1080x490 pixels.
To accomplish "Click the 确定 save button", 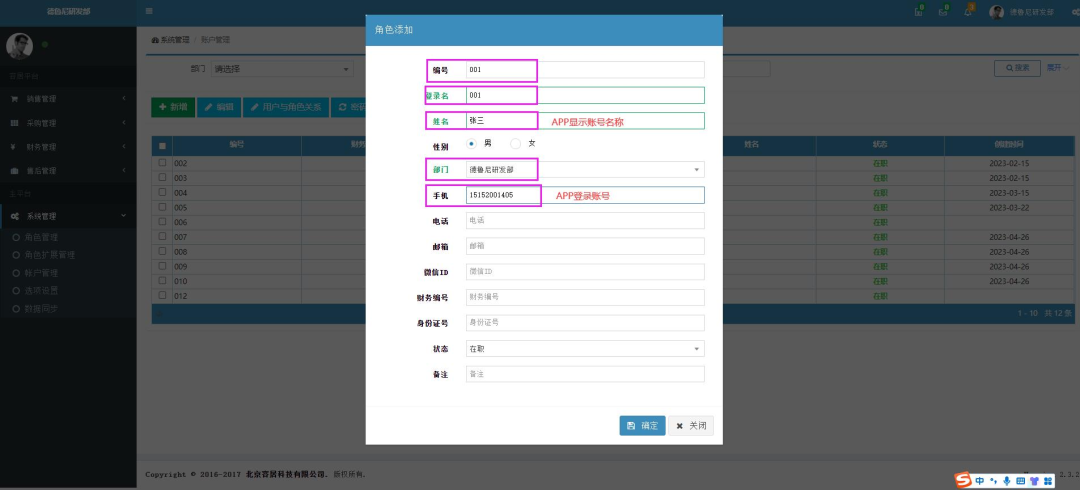I will pos(642,426).
